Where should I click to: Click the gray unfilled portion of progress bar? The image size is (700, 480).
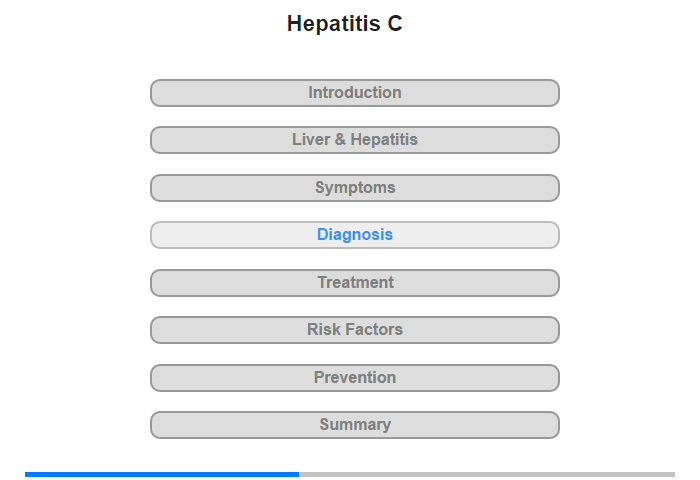pos(487,474)
